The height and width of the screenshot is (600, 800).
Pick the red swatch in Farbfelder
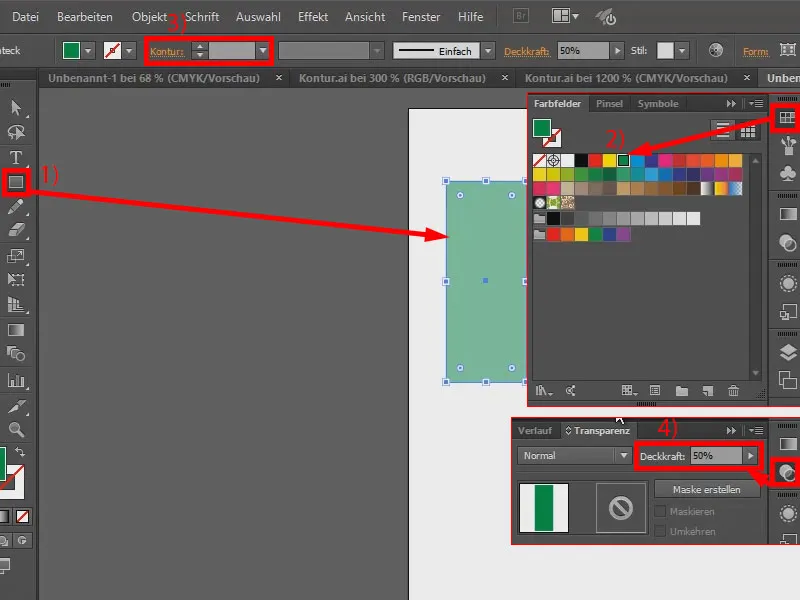tap(595, 160)
